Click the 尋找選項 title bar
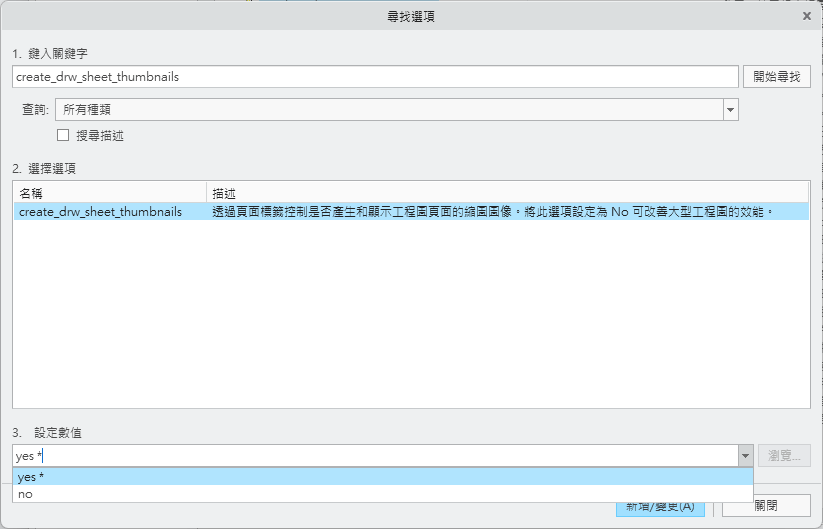 click(411, 16)
